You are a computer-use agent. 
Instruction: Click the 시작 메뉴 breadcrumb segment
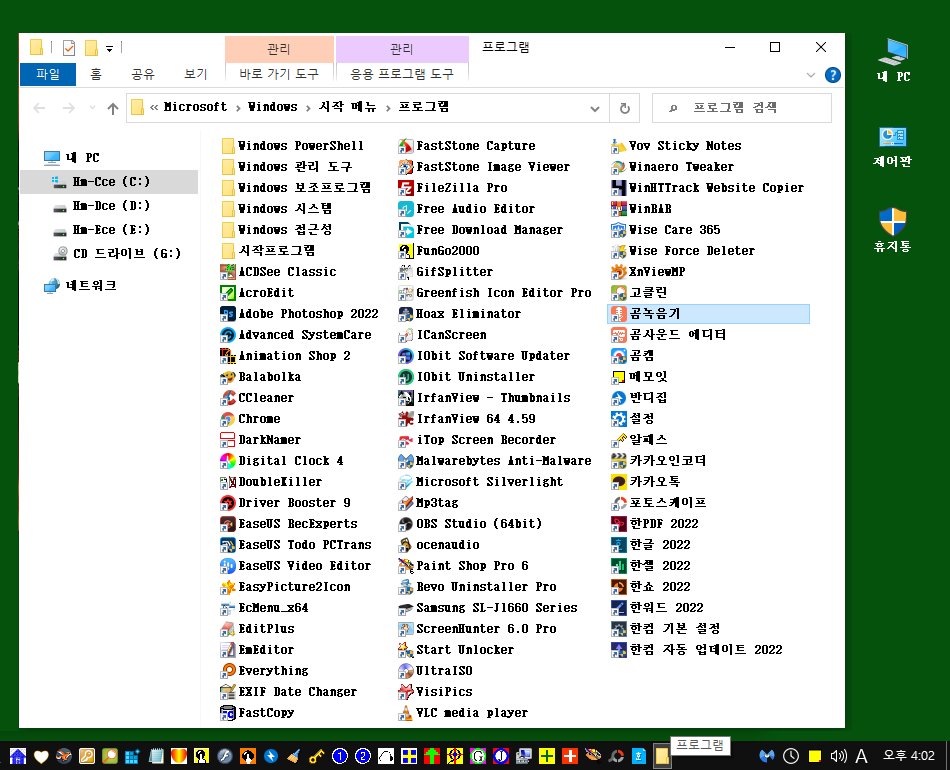pyautogui.click(x=347, y=107)
